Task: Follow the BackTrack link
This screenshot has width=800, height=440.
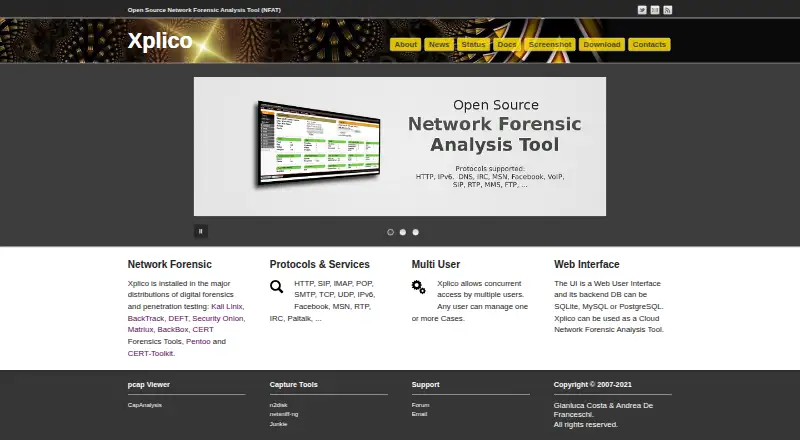Action: [146, 318]
